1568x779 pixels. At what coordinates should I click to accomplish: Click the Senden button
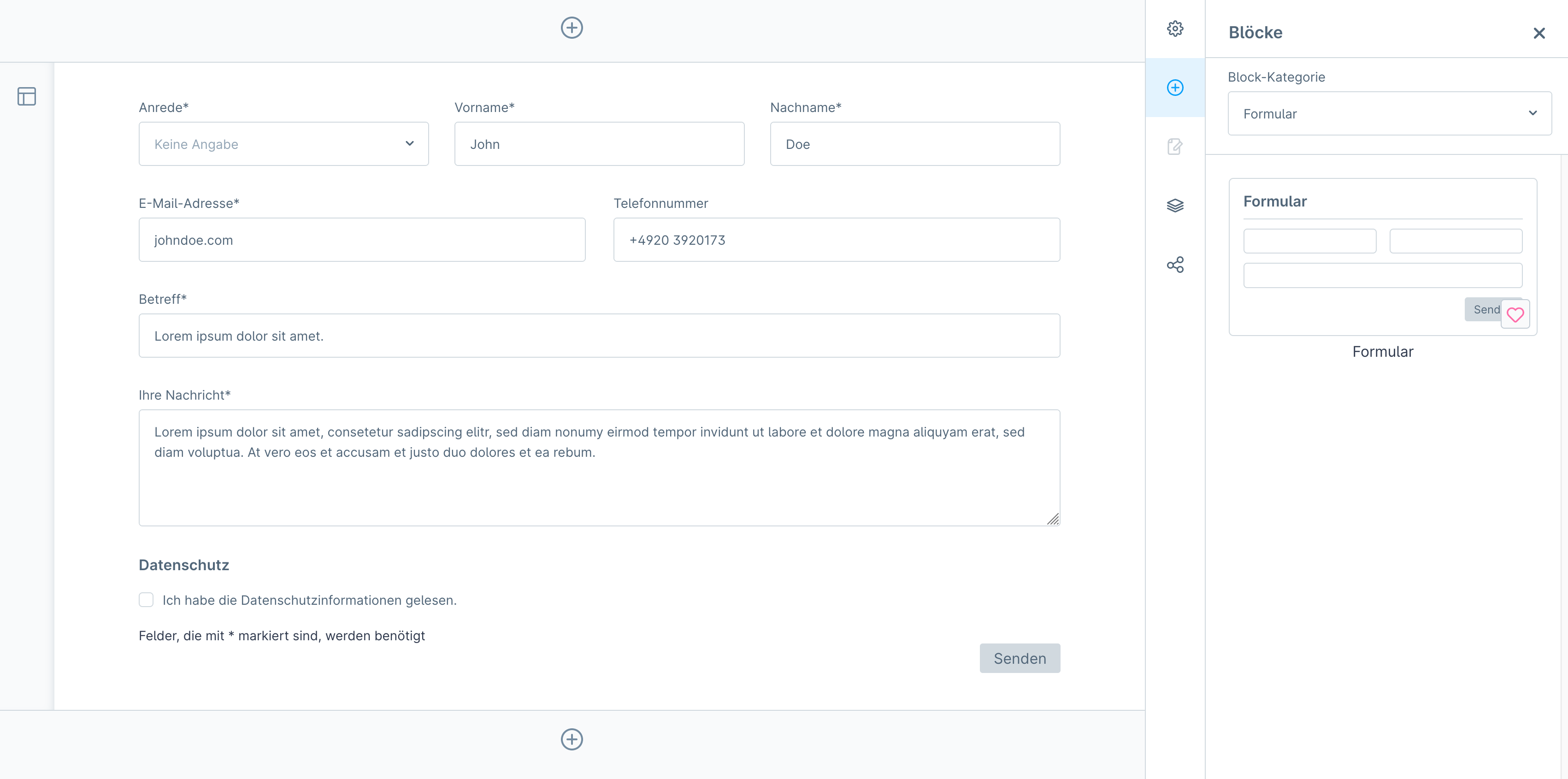point(1020,659)
